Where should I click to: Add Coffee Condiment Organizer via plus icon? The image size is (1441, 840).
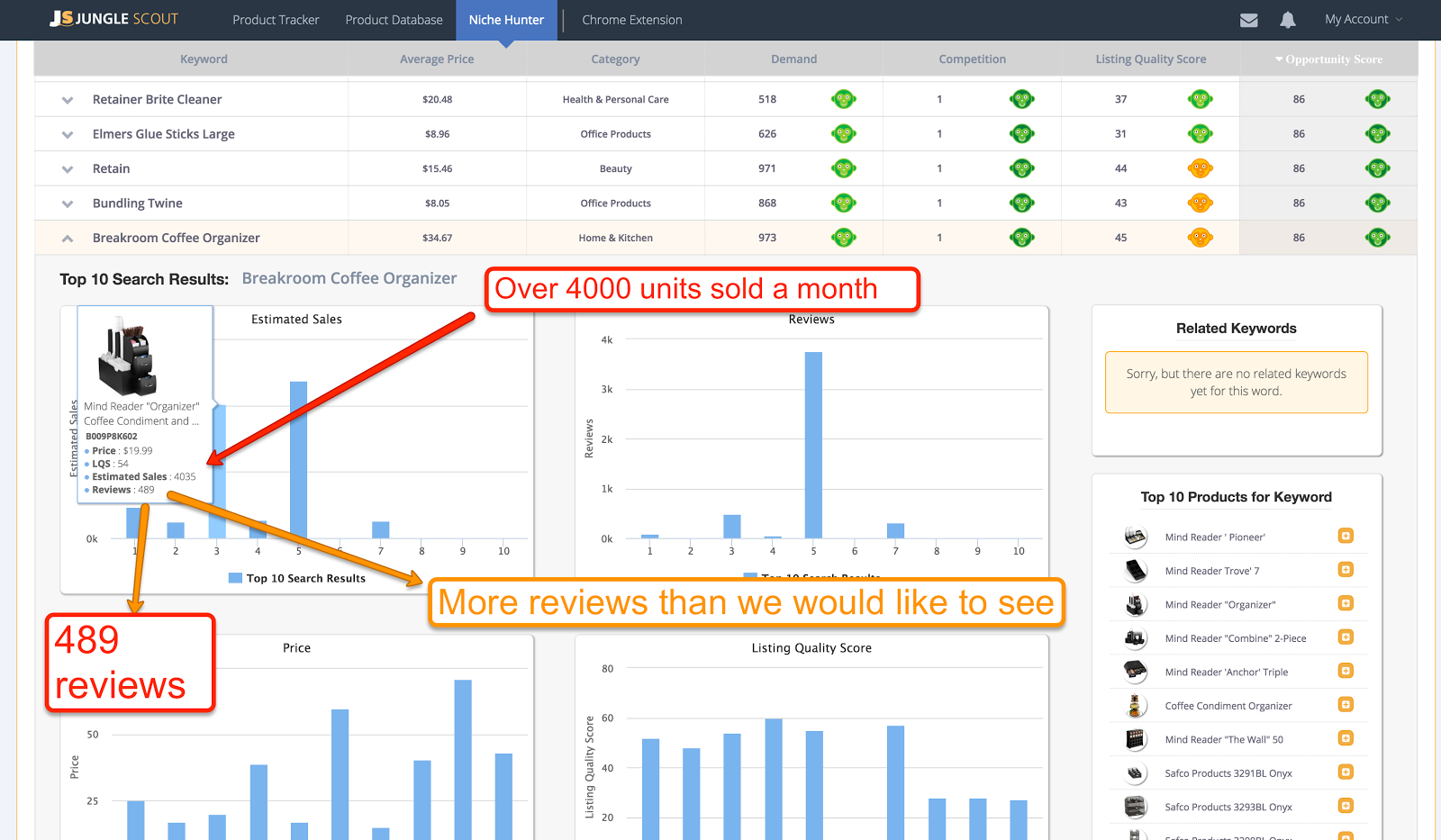click(x=1346, y=705)
